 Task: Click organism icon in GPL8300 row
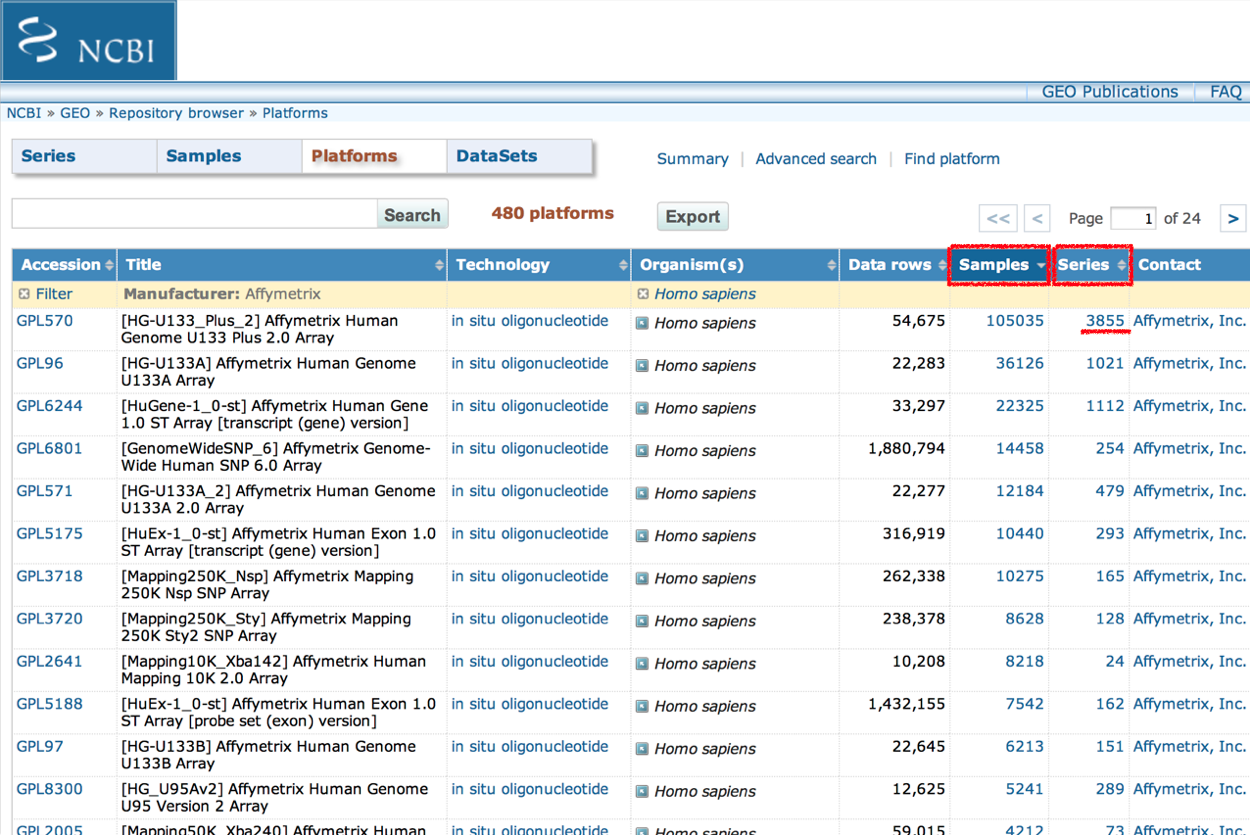pos(643,791)
